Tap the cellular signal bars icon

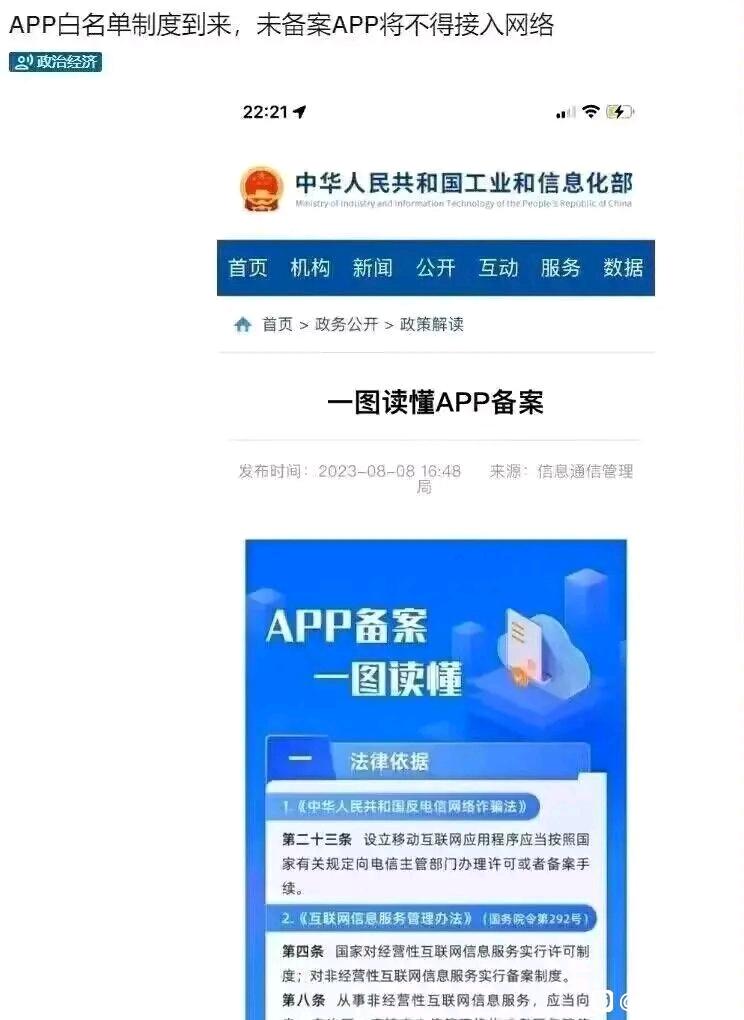click(565, 113)
